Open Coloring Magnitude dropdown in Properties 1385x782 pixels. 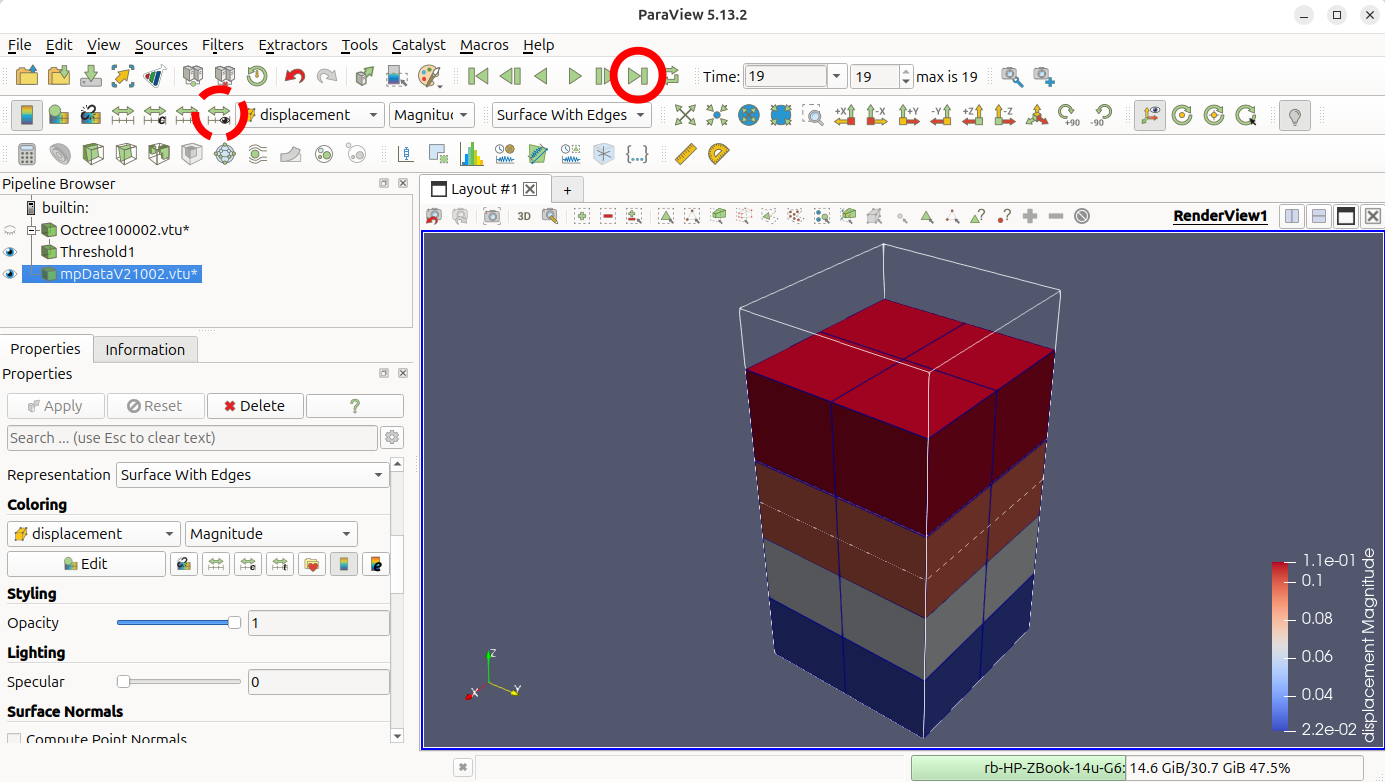click(271, 534)
